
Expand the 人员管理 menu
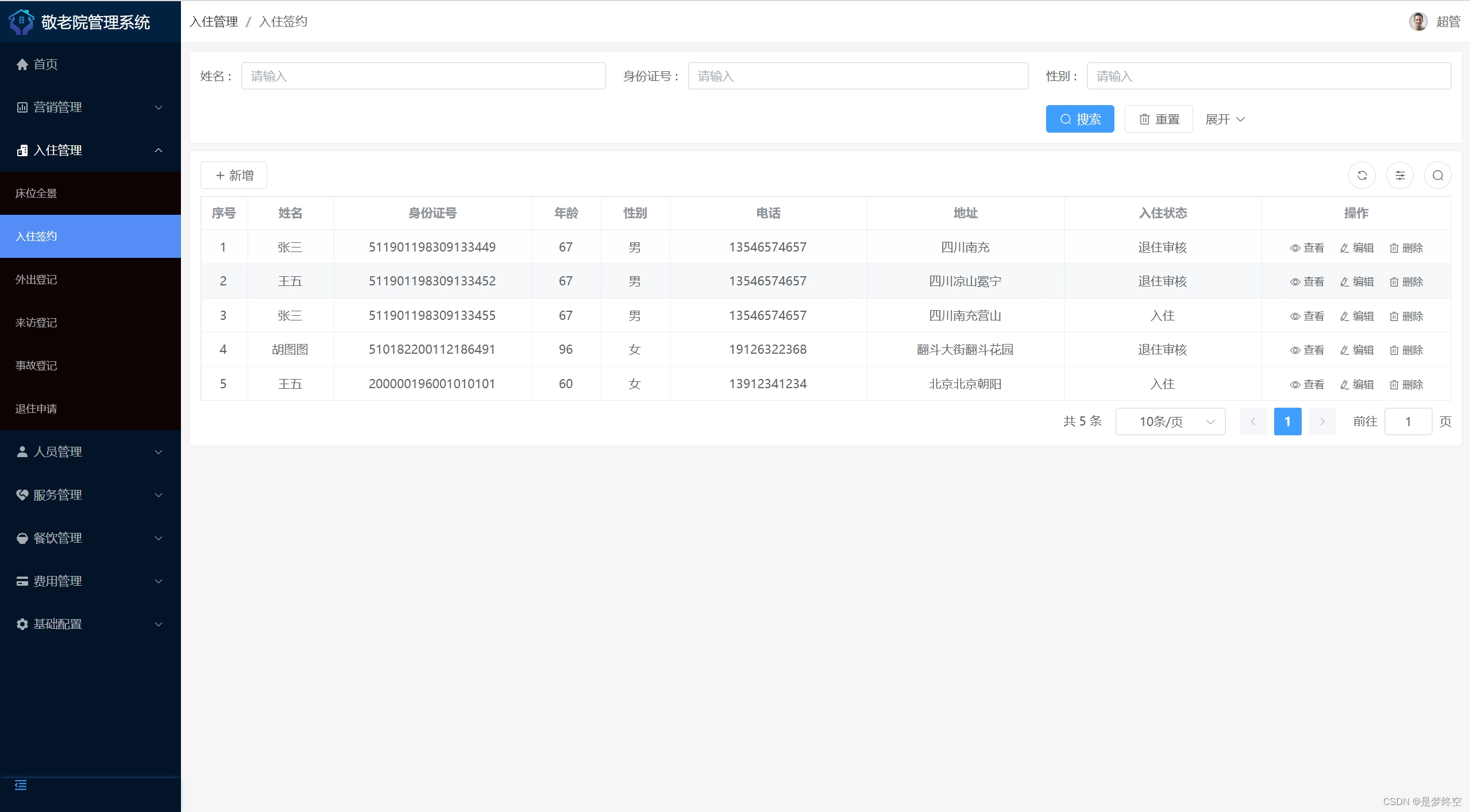point(90,452)
